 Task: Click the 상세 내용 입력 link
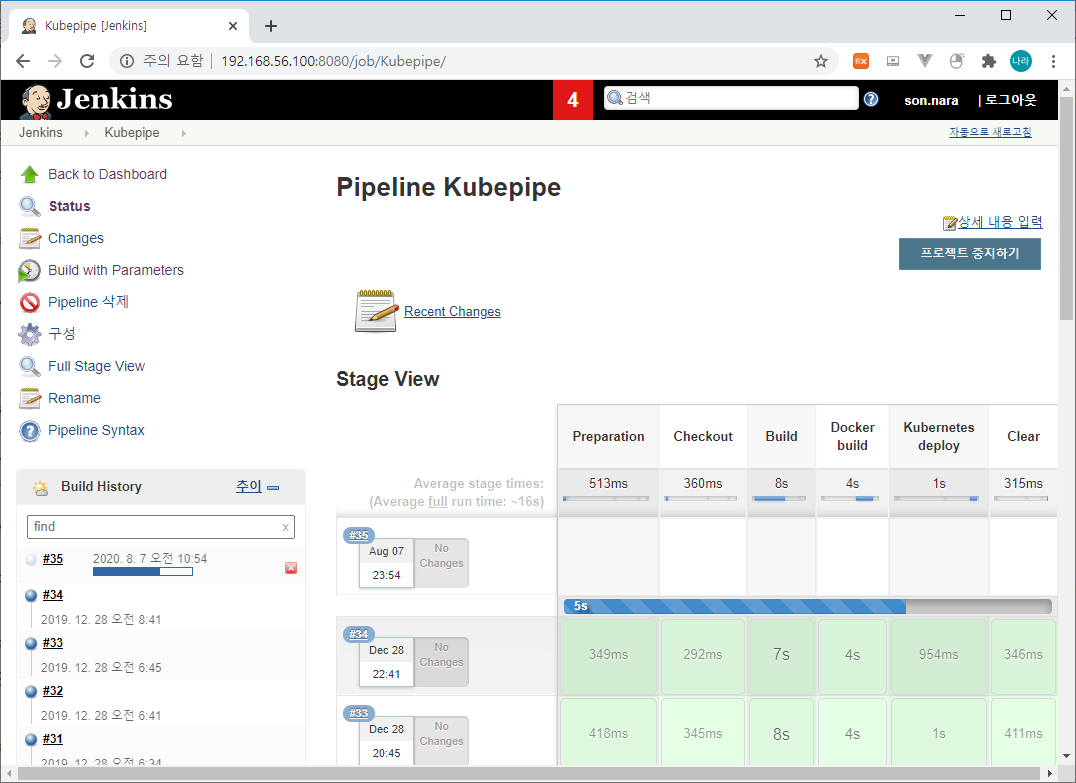tap(1000, 222)
